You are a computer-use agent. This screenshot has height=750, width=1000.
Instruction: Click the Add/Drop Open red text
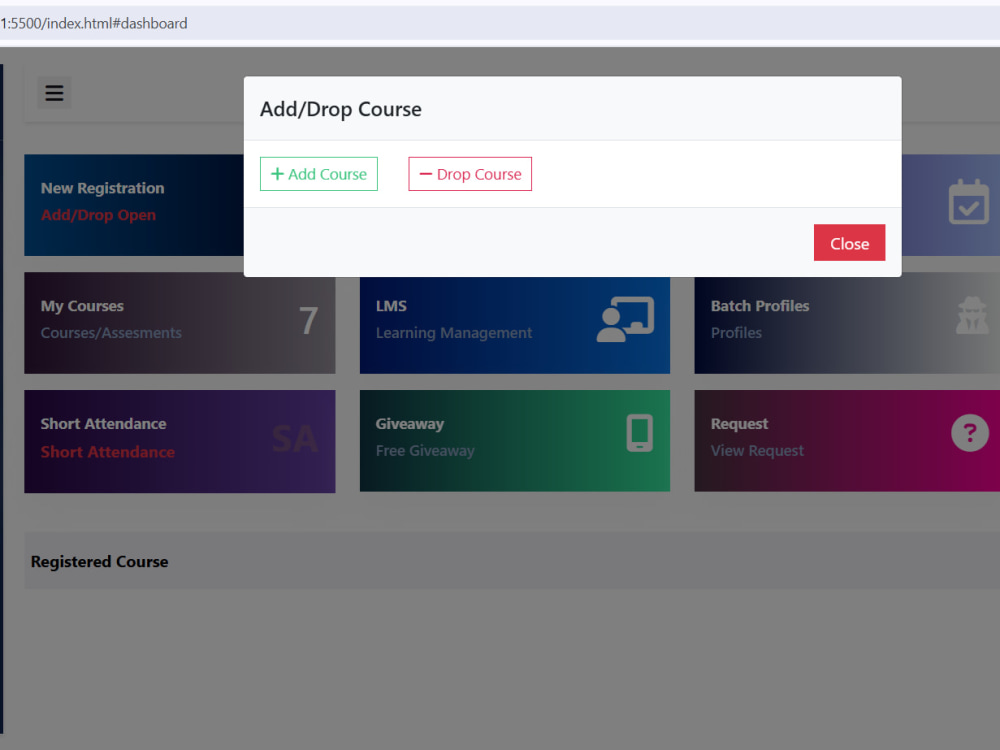[98, 215]
